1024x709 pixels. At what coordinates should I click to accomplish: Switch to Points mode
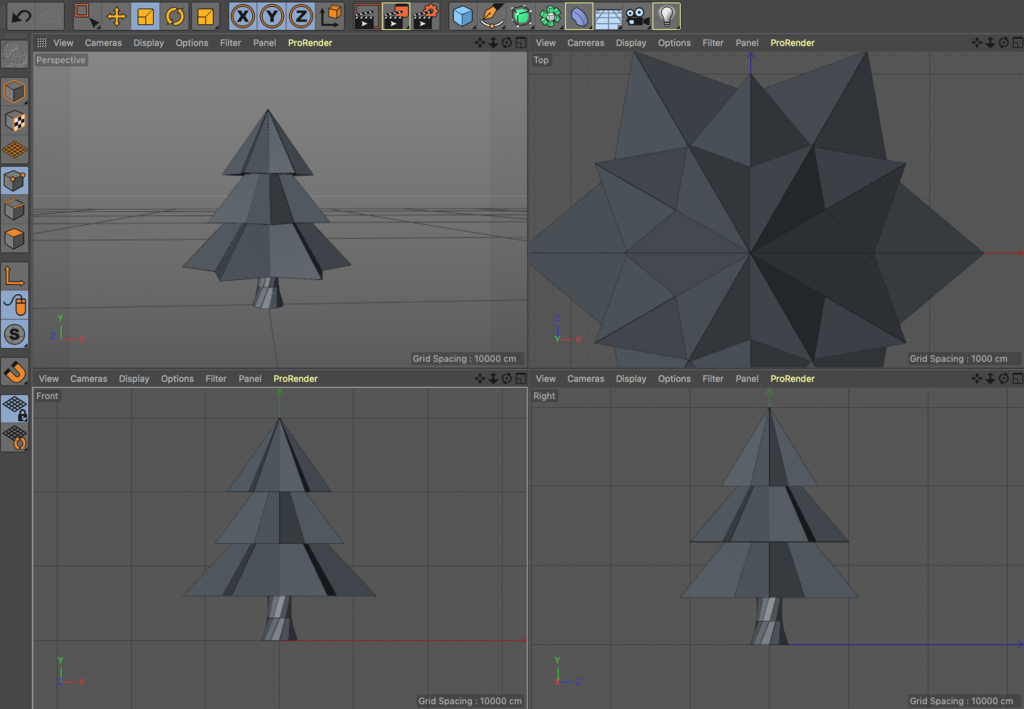(x=14, y=181)
